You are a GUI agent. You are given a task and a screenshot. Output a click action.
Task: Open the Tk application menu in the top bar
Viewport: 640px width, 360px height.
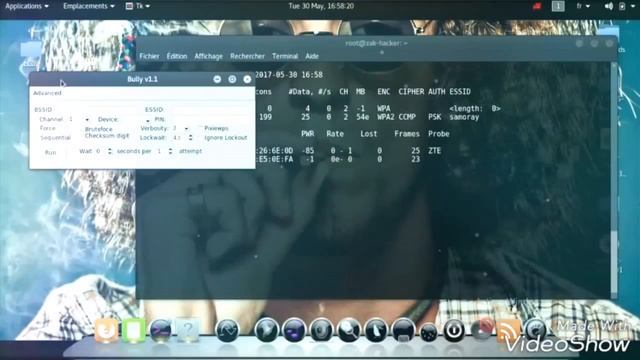pos(138,6)
